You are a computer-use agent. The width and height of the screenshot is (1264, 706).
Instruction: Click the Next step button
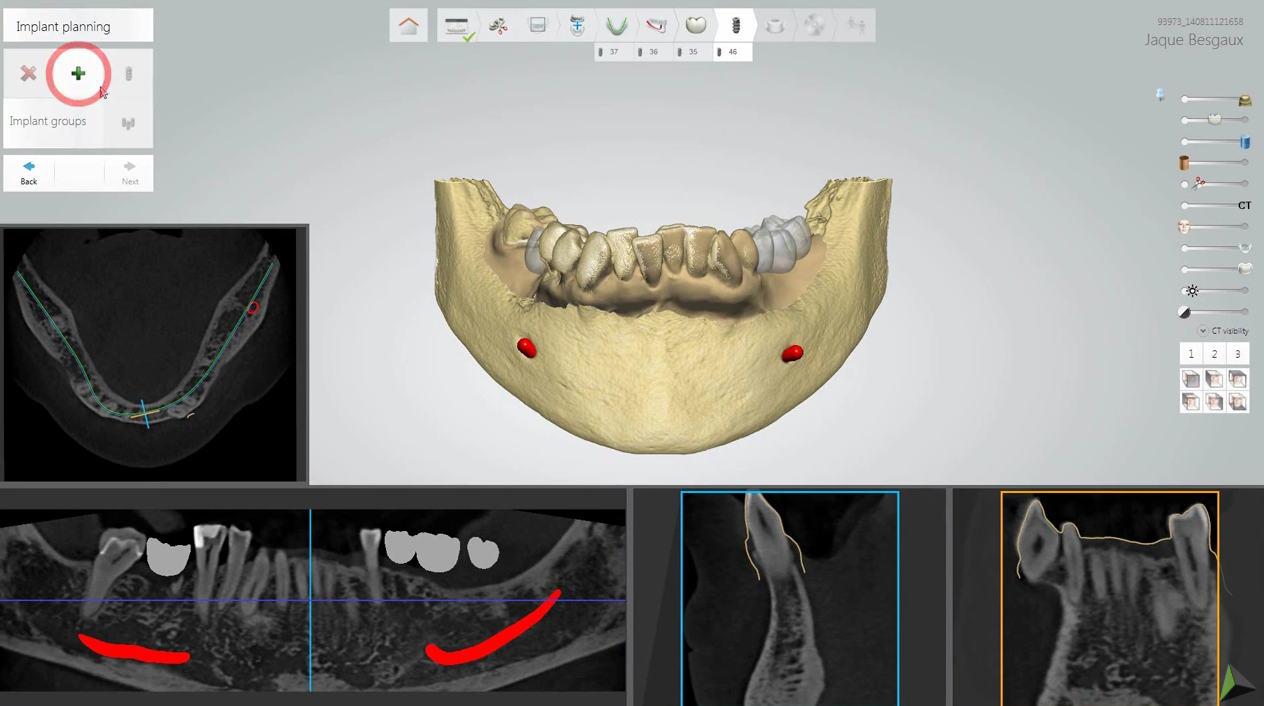[x=130, y=173]
